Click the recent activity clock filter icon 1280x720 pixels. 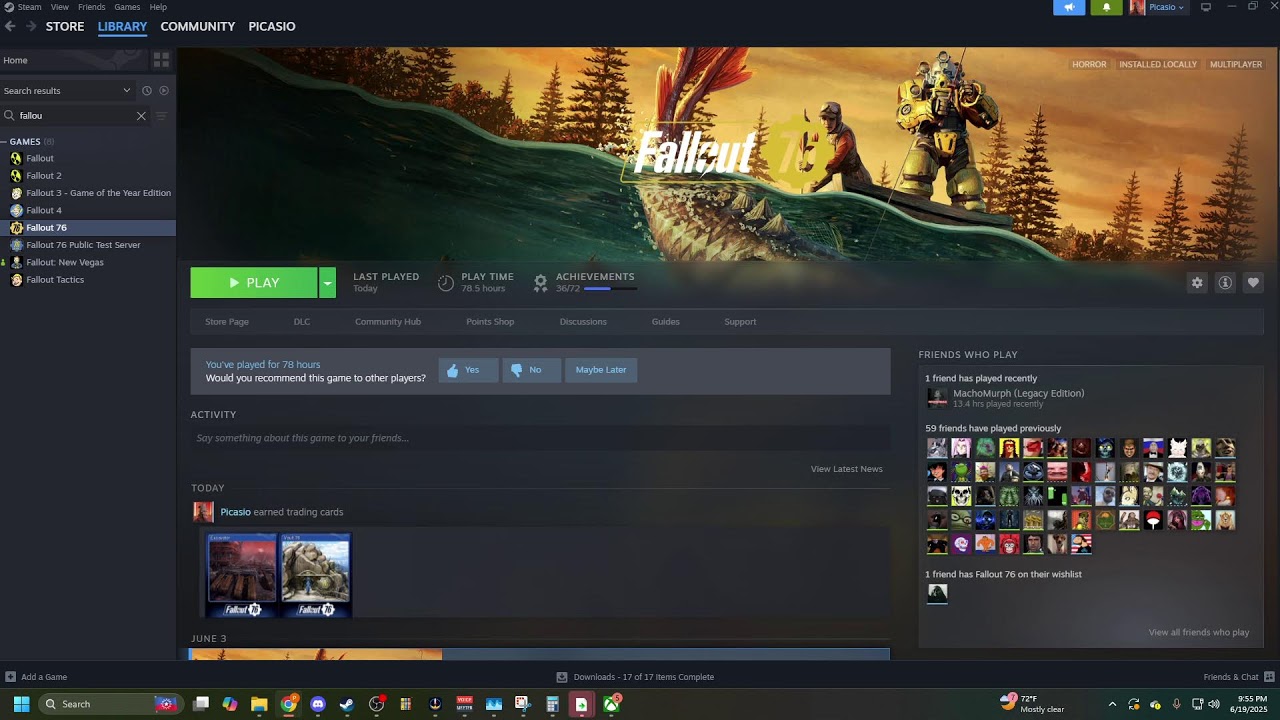[147, 90]
